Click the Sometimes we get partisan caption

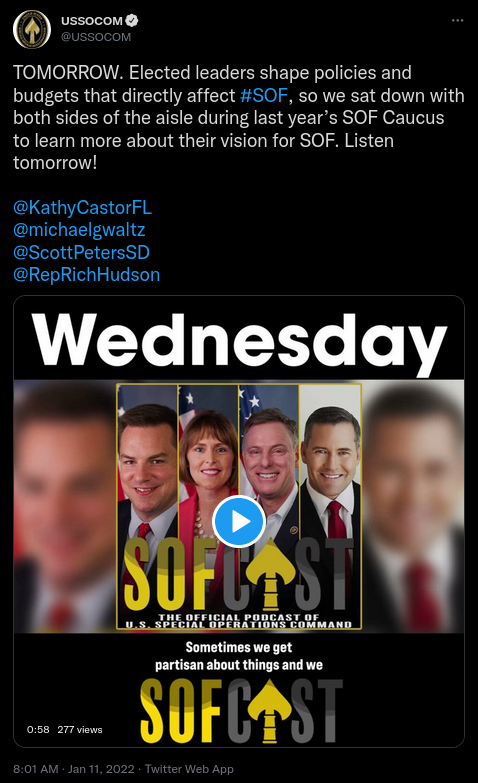pos(239,656)
